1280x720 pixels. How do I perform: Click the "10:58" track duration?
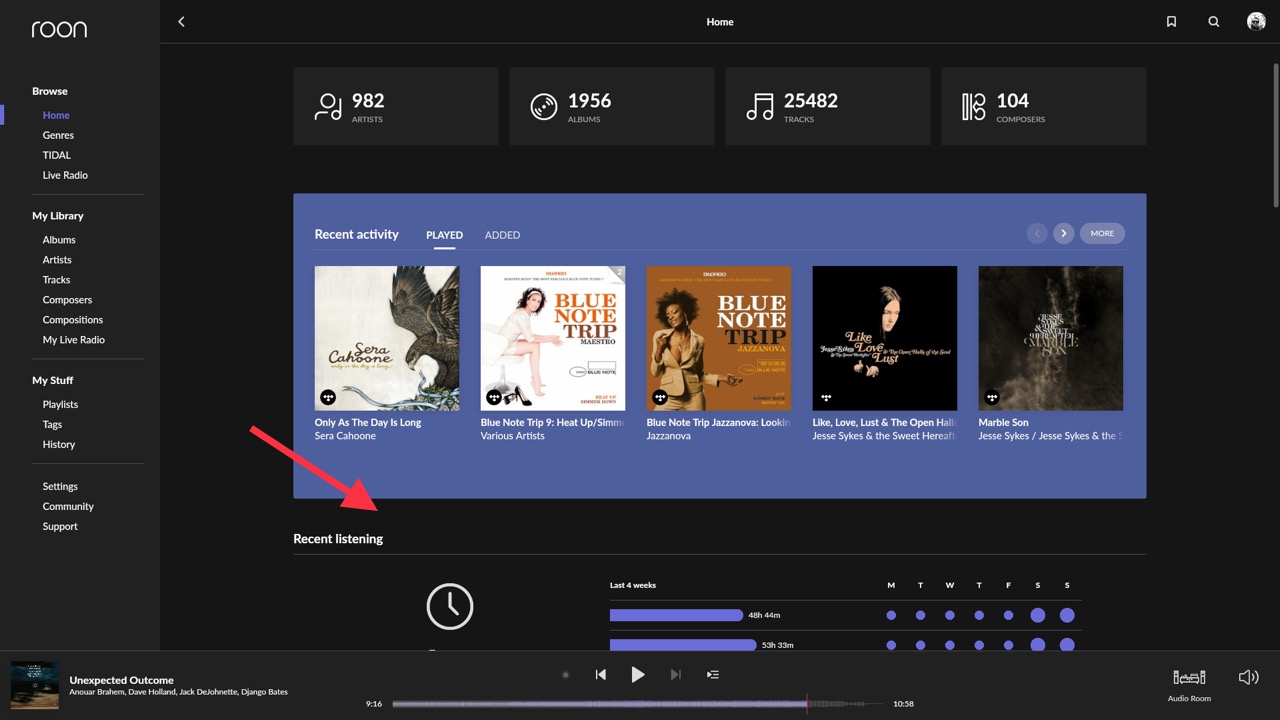903,704
